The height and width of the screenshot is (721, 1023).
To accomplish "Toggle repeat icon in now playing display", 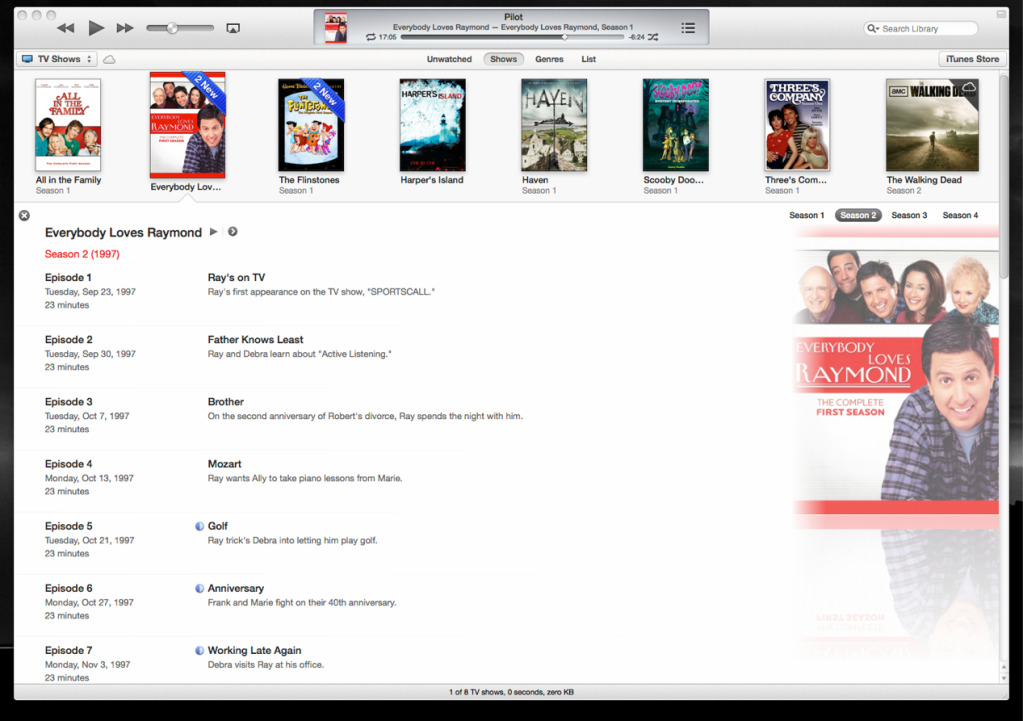I will click(x=371, y=37).
